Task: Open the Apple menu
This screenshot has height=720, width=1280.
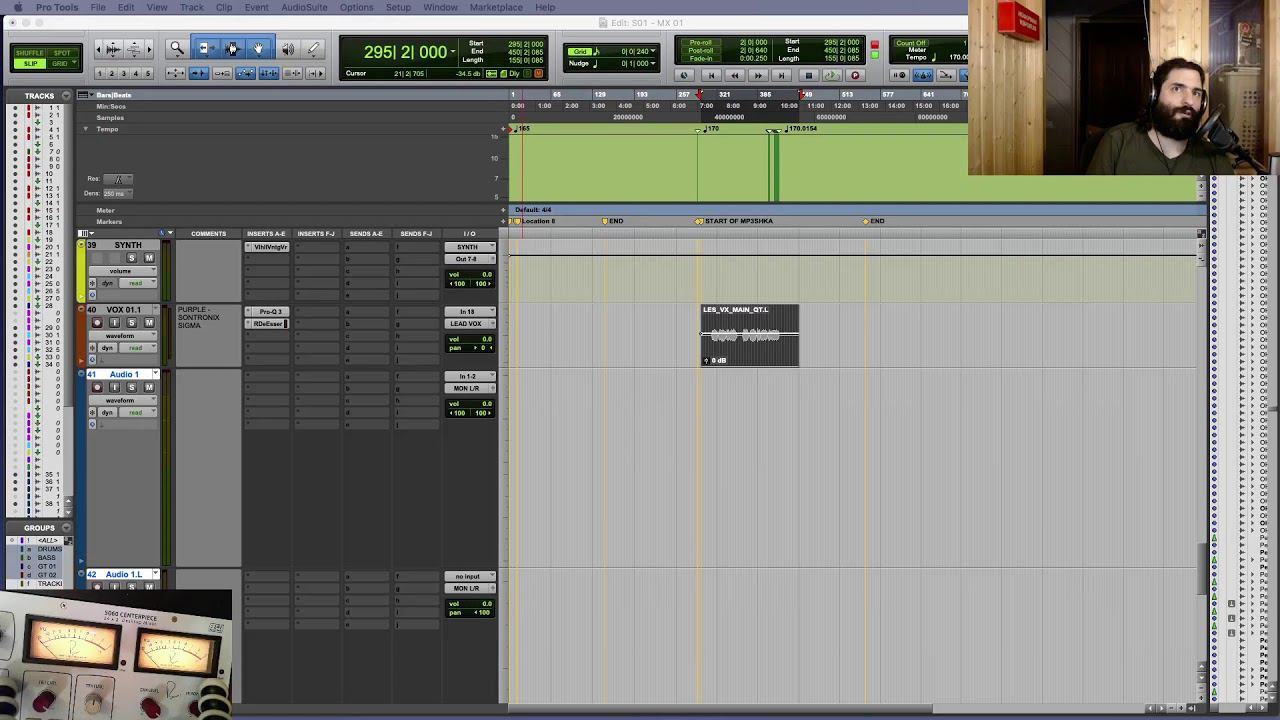Action: tap(17, 7)
